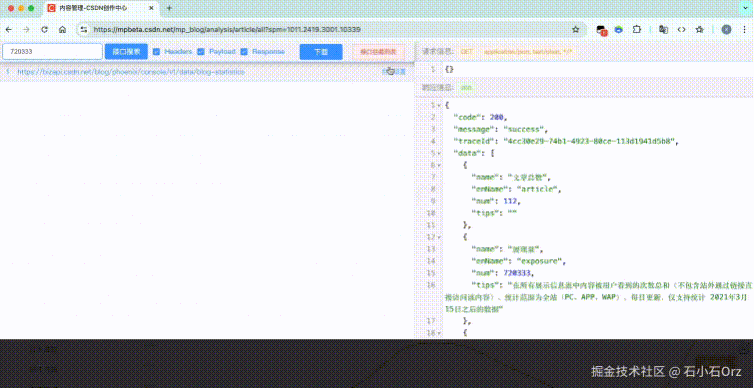Open the blue round extension icon

[x=619, y=29]
